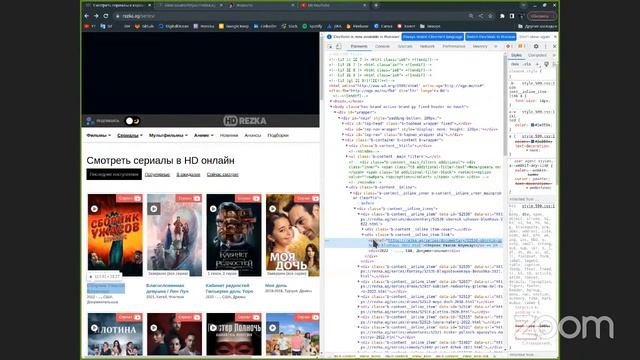Click the yellow DevTools warnings counter icon
The image size is (640, 360).
(522, 47)
